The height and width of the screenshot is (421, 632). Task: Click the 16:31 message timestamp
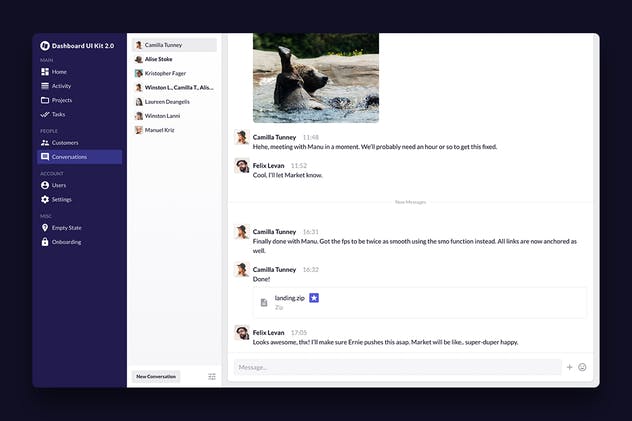coord(311,232)
